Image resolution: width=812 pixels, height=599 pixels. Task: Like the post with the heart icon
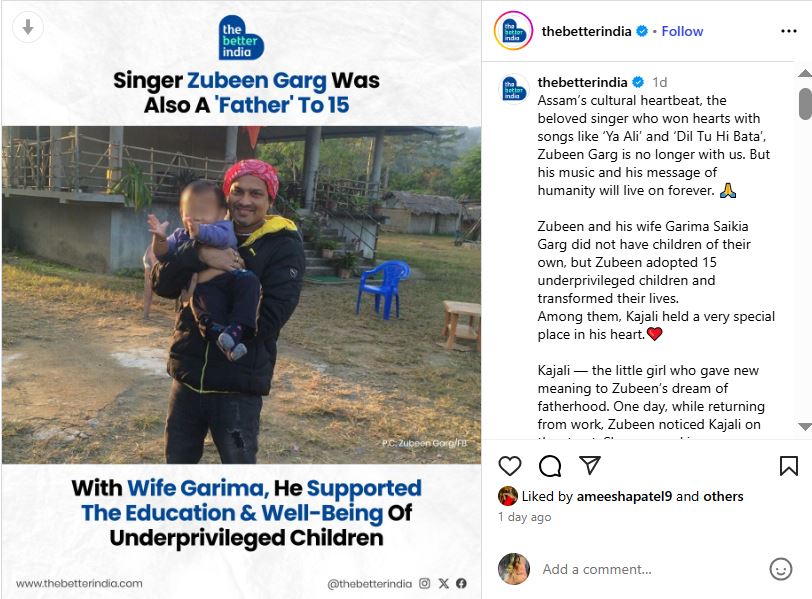(510, 466)
